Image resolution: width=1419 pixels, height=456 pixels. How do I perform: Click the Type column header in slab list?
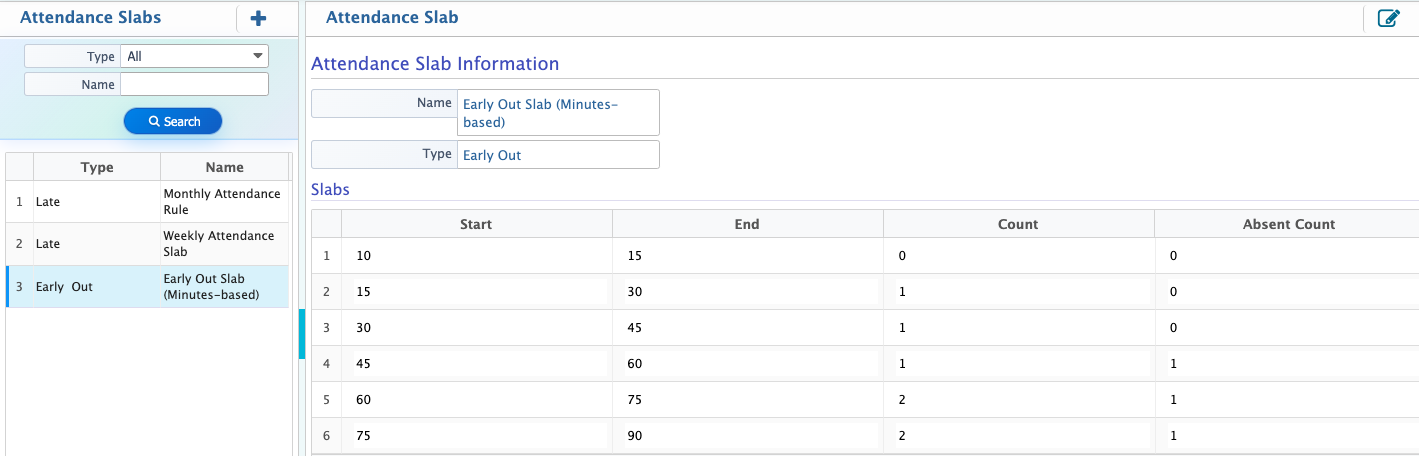coord(97,167)
